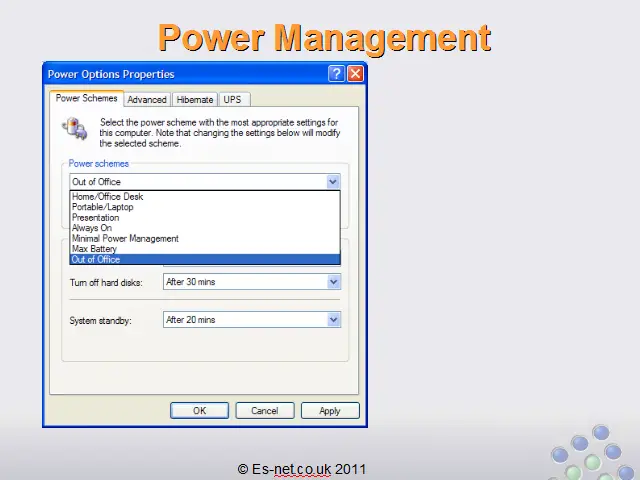Pick Minimal Power Management scheme
Image resolution: width=640 pixels, height=480 pixels.
point(205,238)
